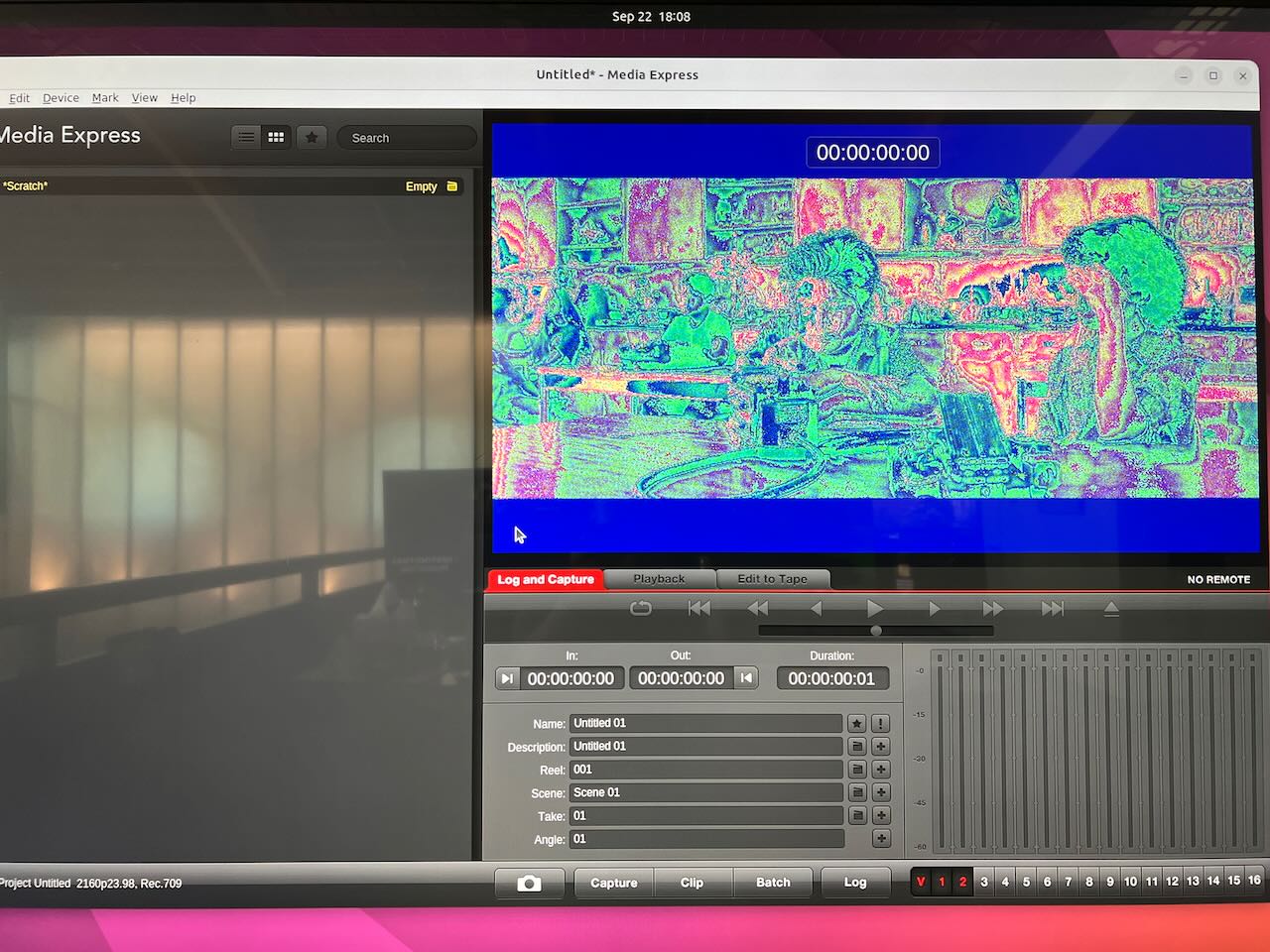The image size is (1270, 952).
Task: Click the Sep 22 18:08 clock
Action: (x=651, y=17)
